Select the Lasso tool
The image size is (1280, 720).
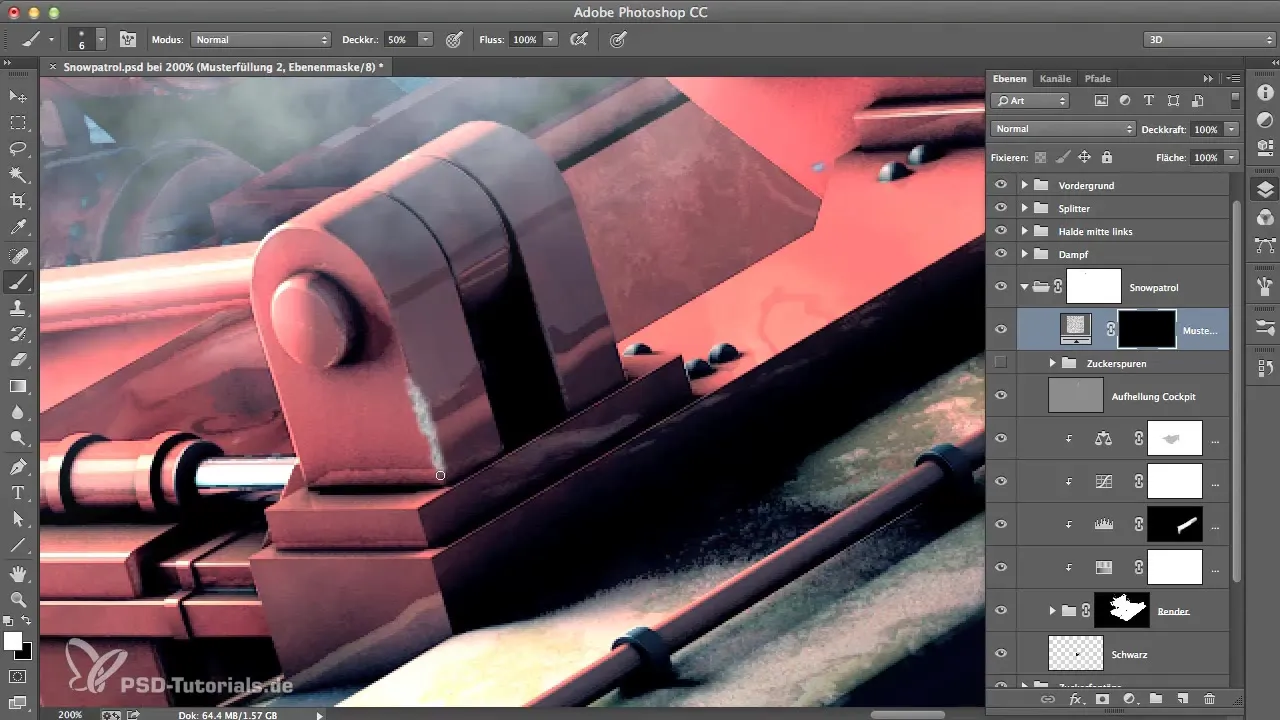point(18,149)
